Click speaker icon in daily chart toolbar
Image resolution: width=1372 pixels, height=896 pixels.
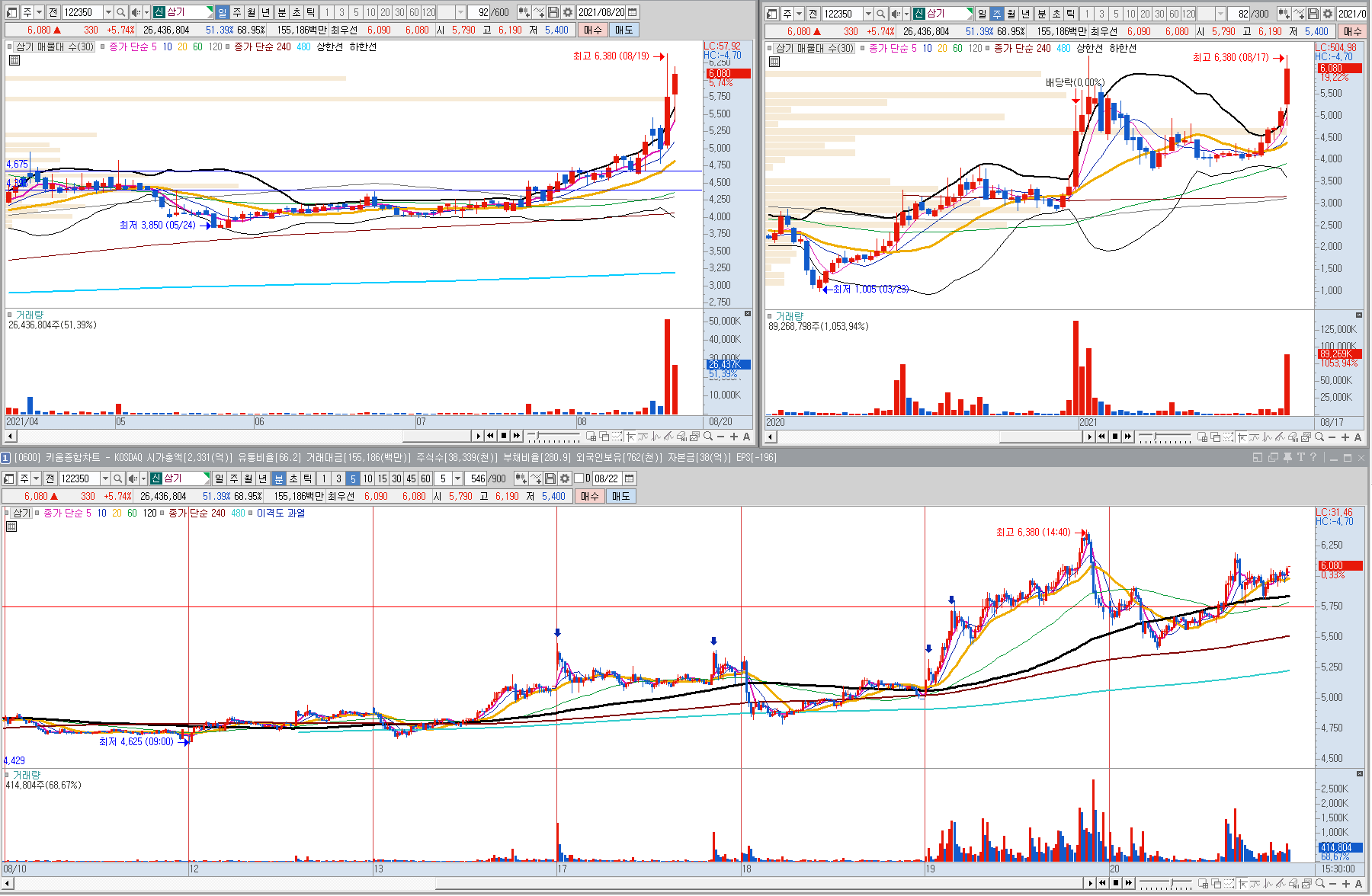pyautogui.click(x=135, y=12)
